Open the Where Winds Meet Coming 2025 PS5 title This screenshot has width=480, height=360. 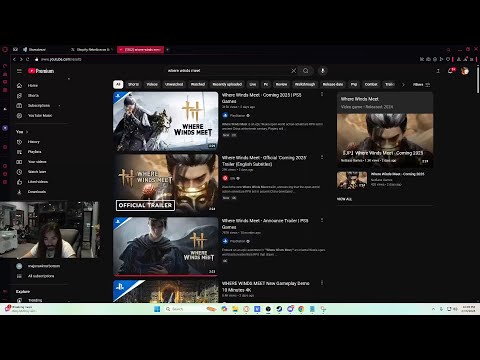coord(262,98)
